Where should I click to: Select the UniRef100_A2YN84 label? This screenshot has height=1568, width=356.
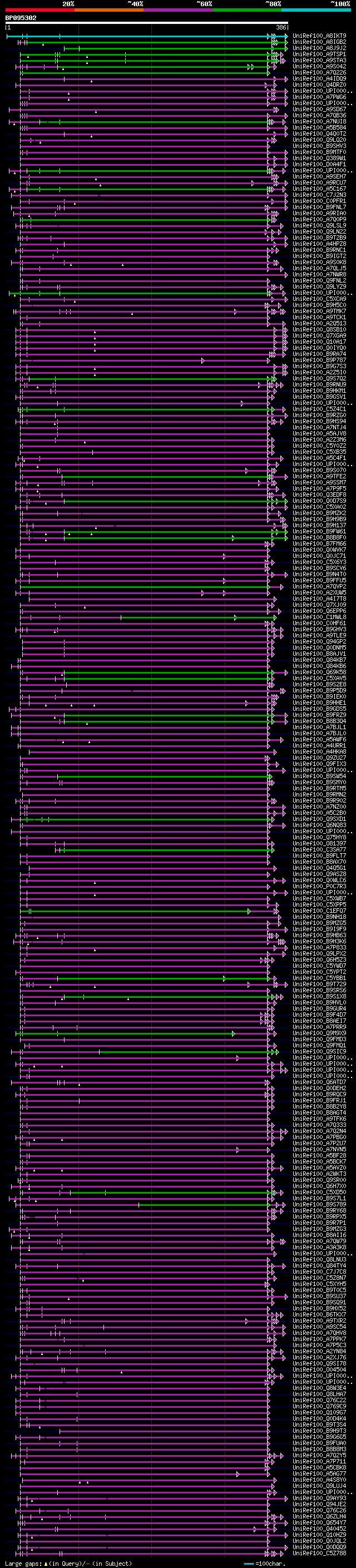click(319, 1351)
